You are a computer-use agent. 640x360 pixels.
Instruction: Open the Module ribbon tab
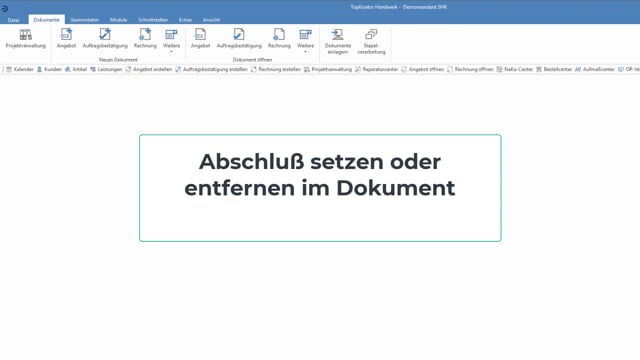point(118,20)
